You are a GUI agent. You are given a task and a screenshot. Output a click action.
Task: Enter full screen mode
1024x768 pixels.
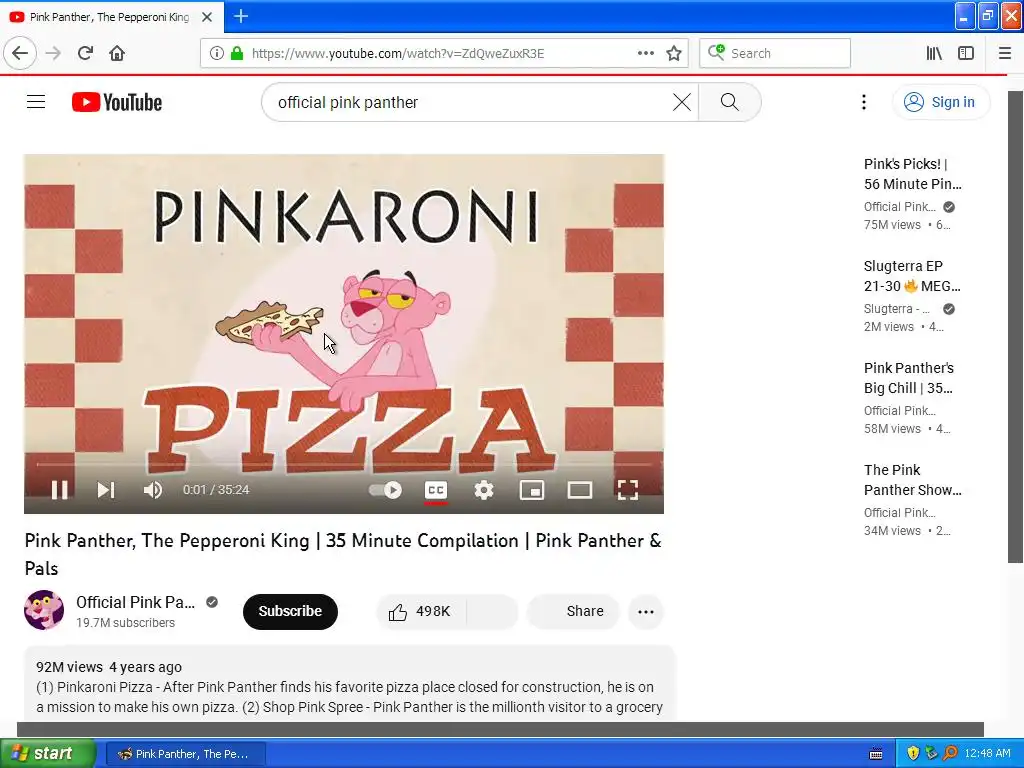[x=627, y=490]
